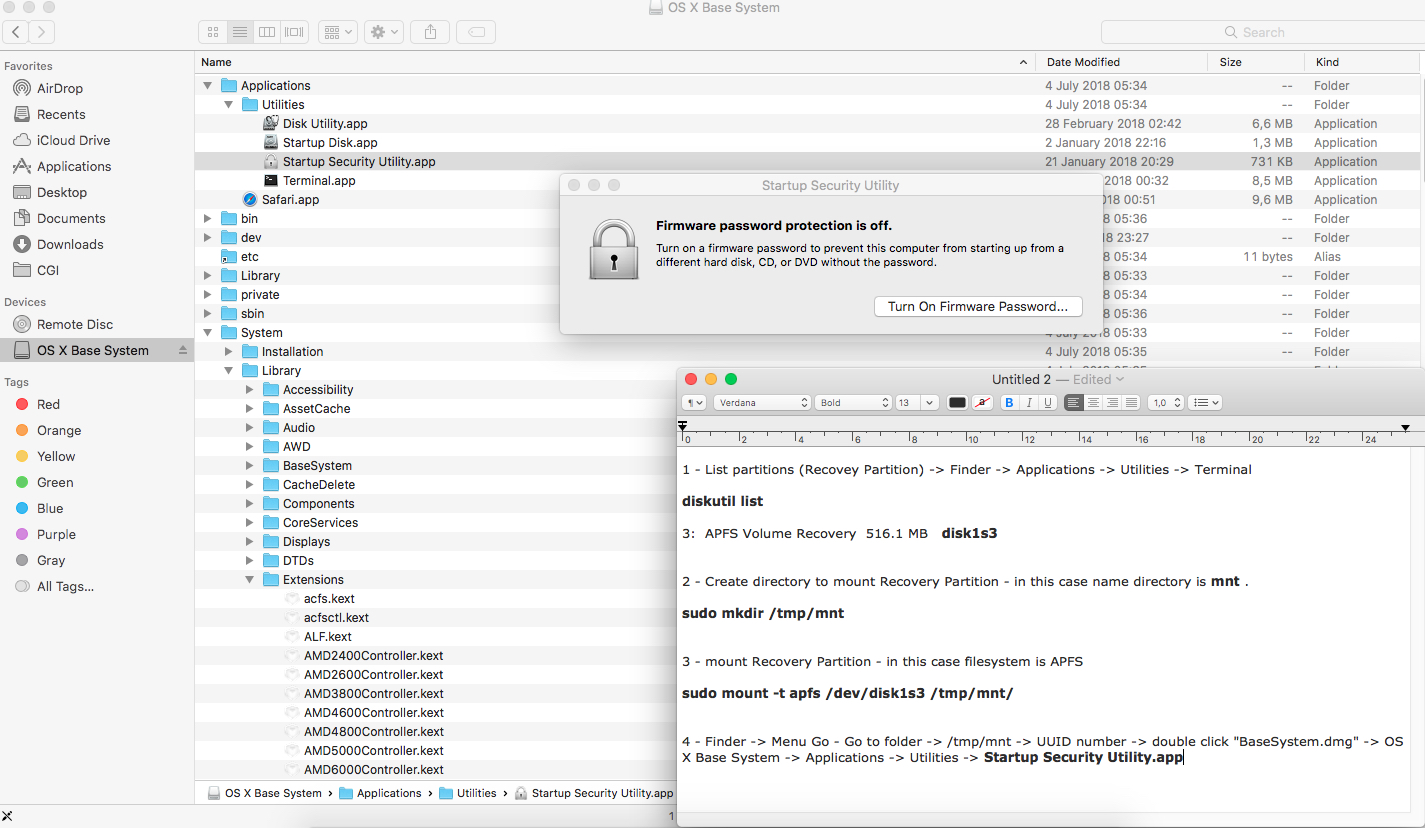Click the Finder edit tags button
Image resolution: width=1425 pixels, height=828 pixels.
click(x=477, y=32)
